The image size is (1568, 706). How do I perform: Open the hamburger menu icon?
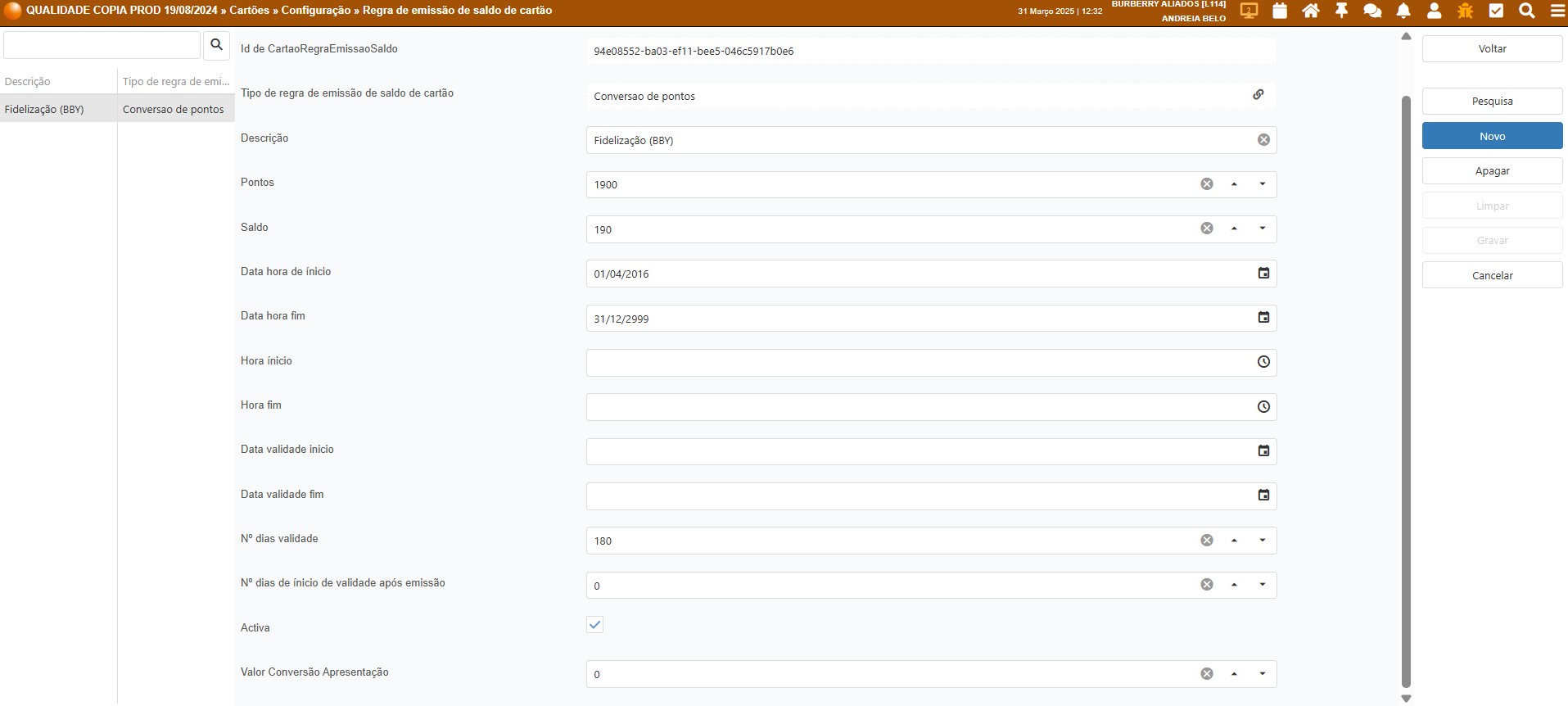tap(1557, 11)
